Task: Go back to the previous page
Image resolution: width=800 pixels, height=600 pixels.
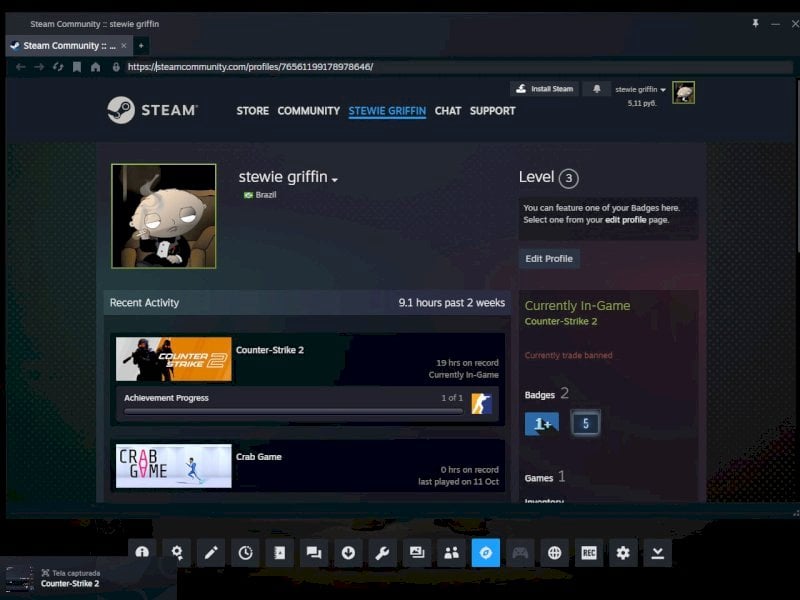Action: [20, 67]
